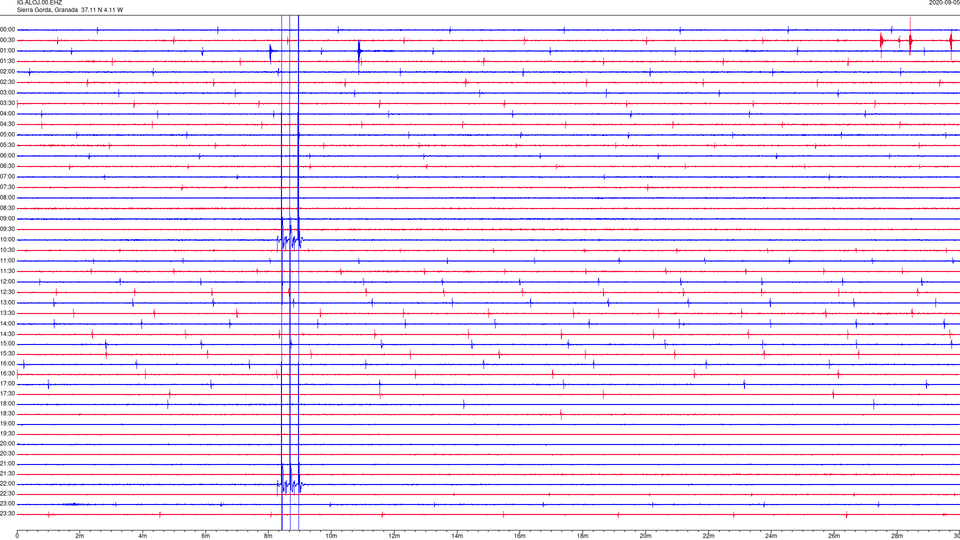Click the 00:00 time row label
Viewport: 960px width, 540px height.
pyautogui.click(x=7, y=29)
